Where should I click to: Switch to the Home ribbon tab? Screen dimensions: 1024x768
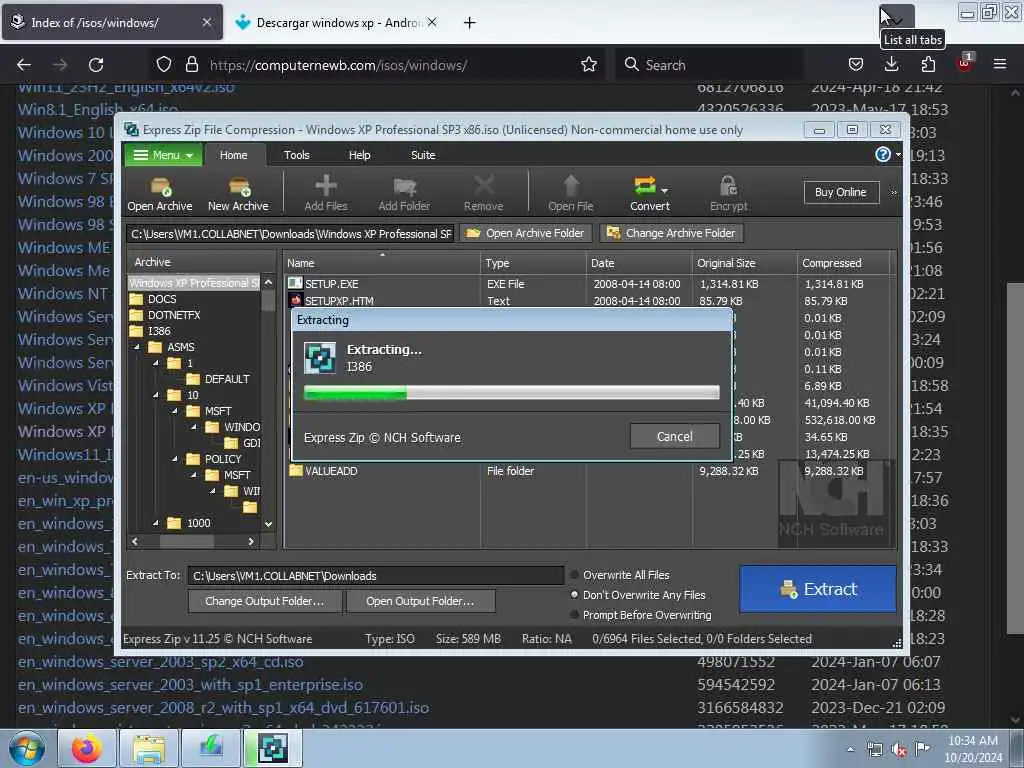point(234,155)
